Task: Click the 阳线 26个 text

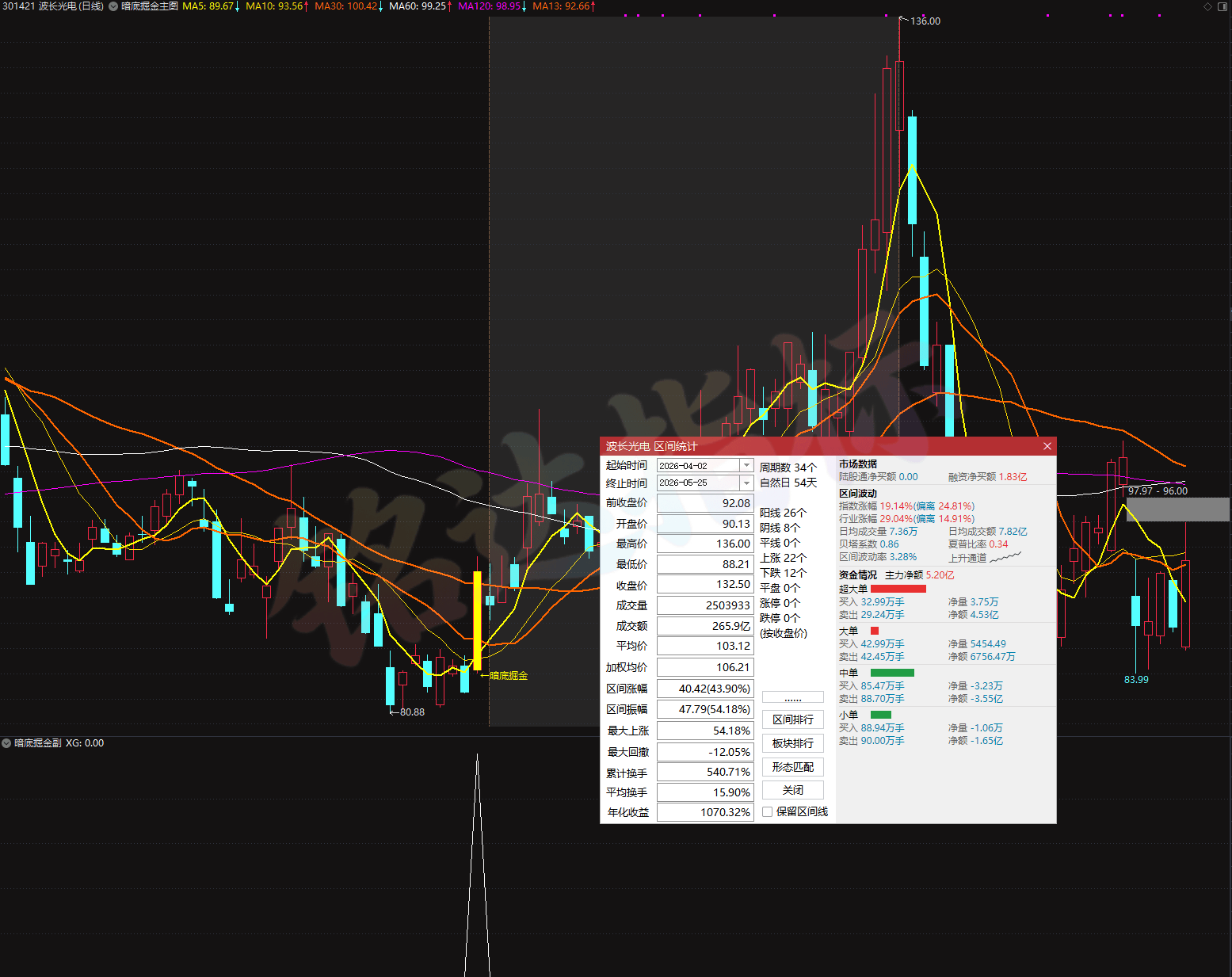Action: [782, 513]
